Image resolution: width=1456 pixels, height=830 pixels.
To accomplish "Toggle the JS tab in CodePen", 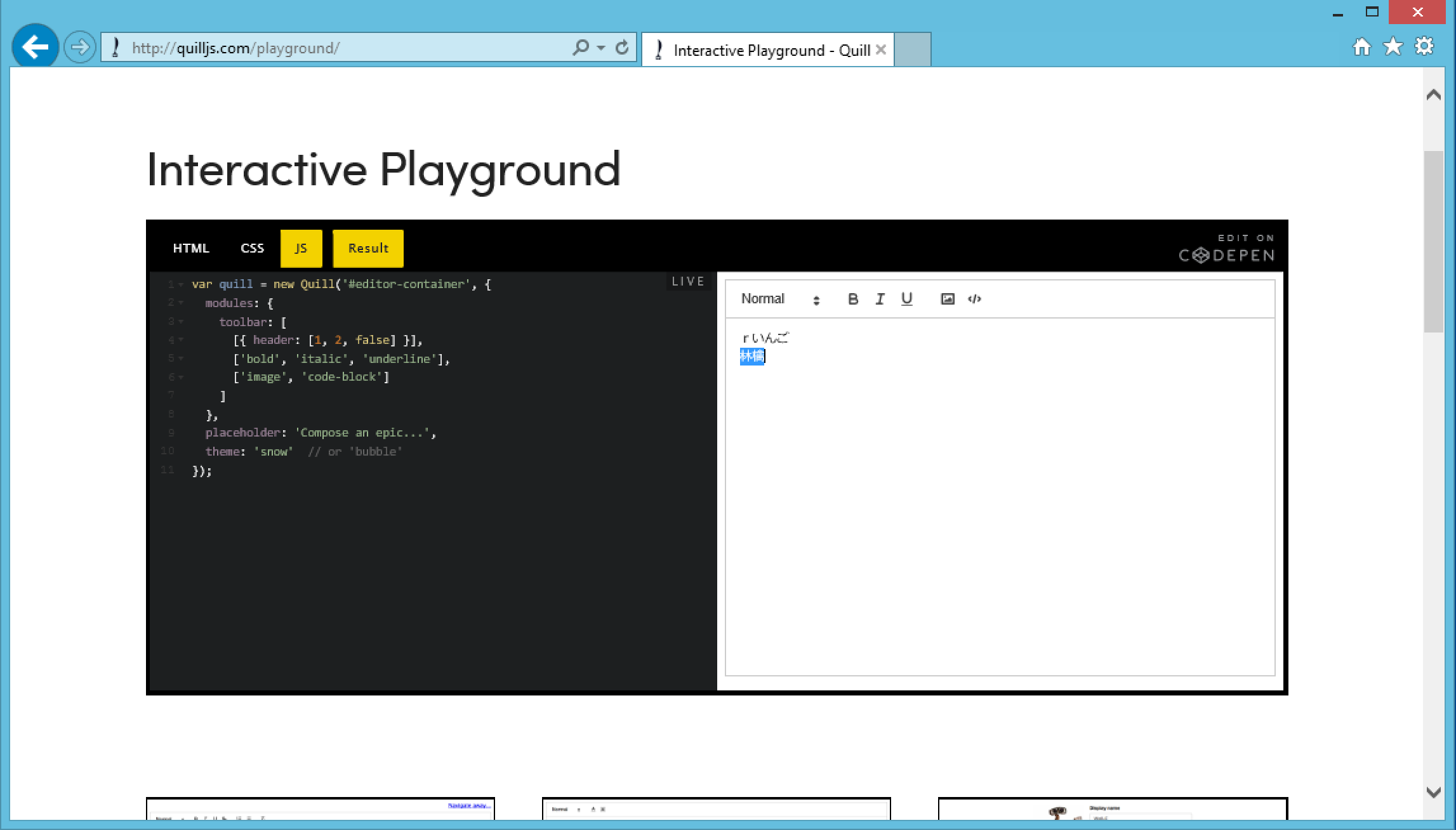I will [301, 248].
